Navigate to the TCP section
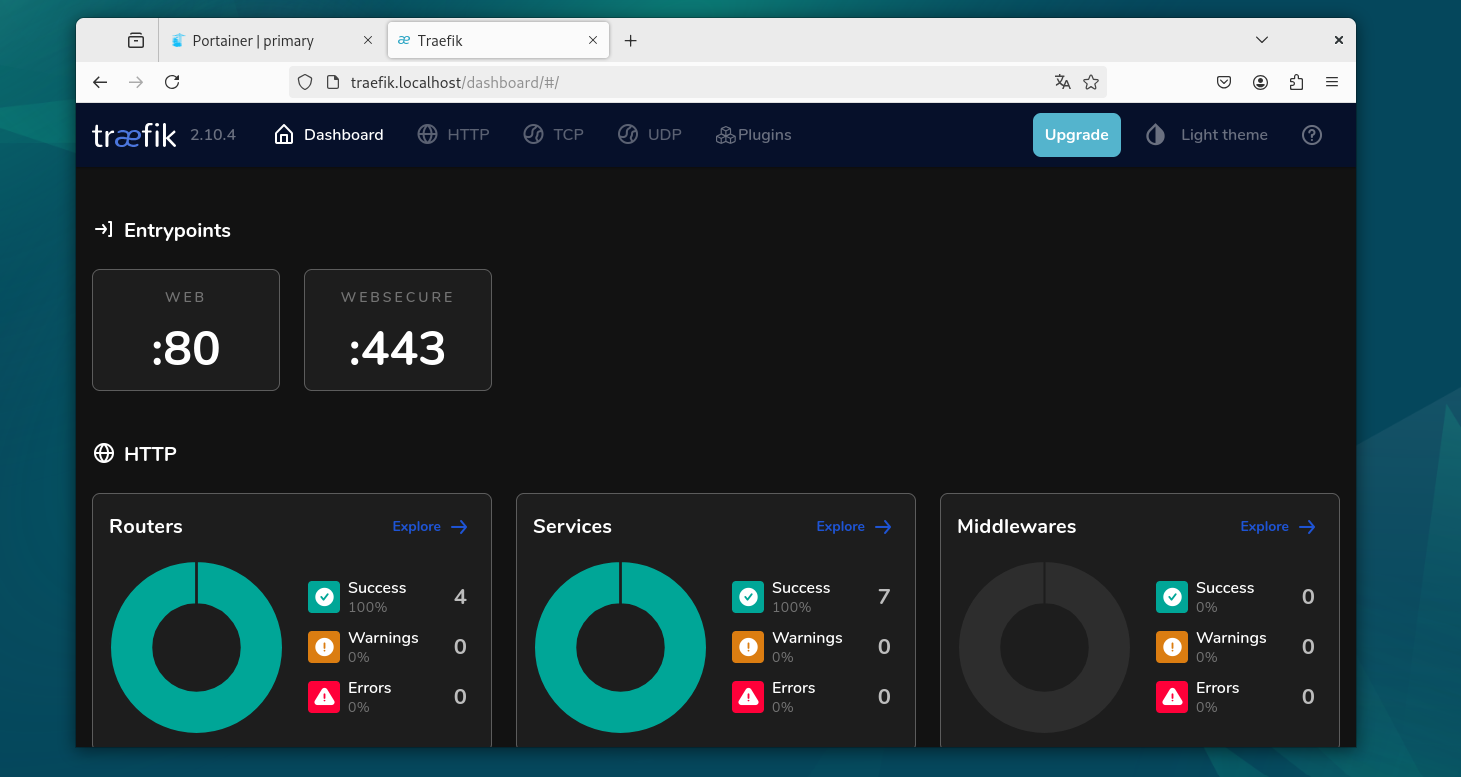The image size is (1461, 777). click(x=554, y=135)
